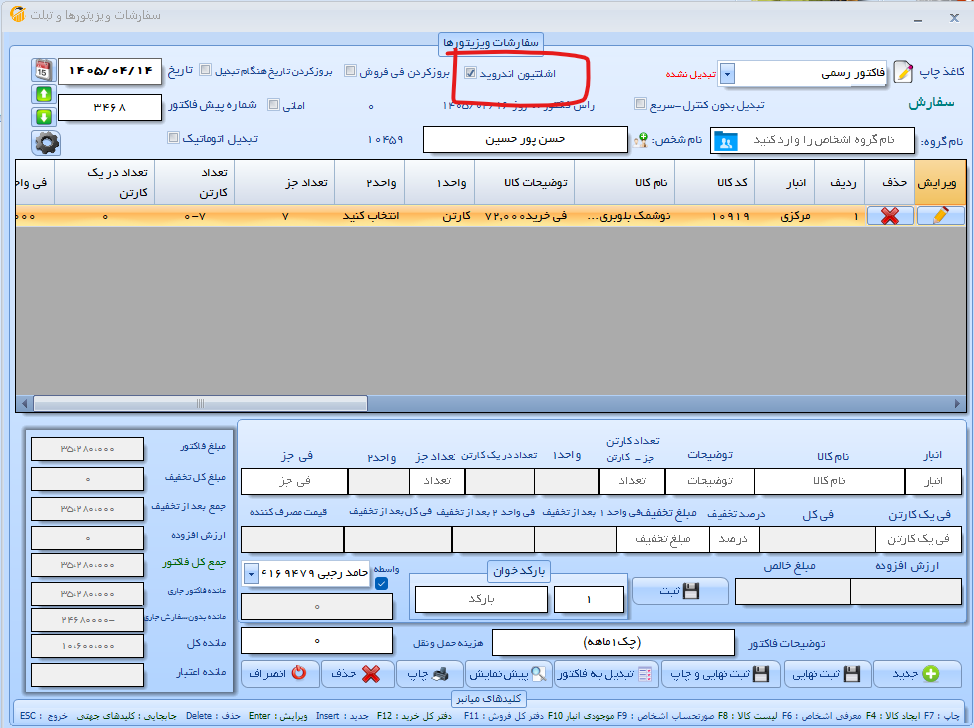Go to previous invoice with green up arrow
974x728 pixels.
pos(43,94)
